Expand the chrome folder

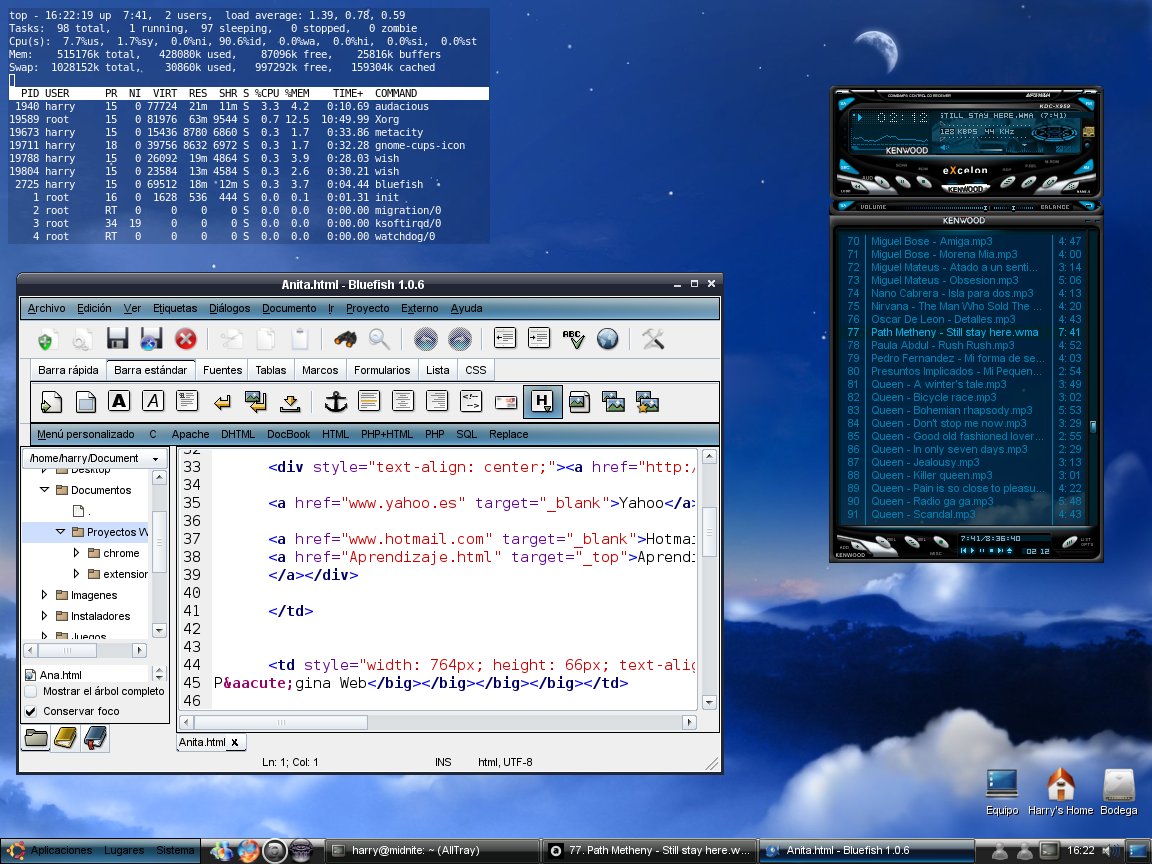click(x=76, y=552)
